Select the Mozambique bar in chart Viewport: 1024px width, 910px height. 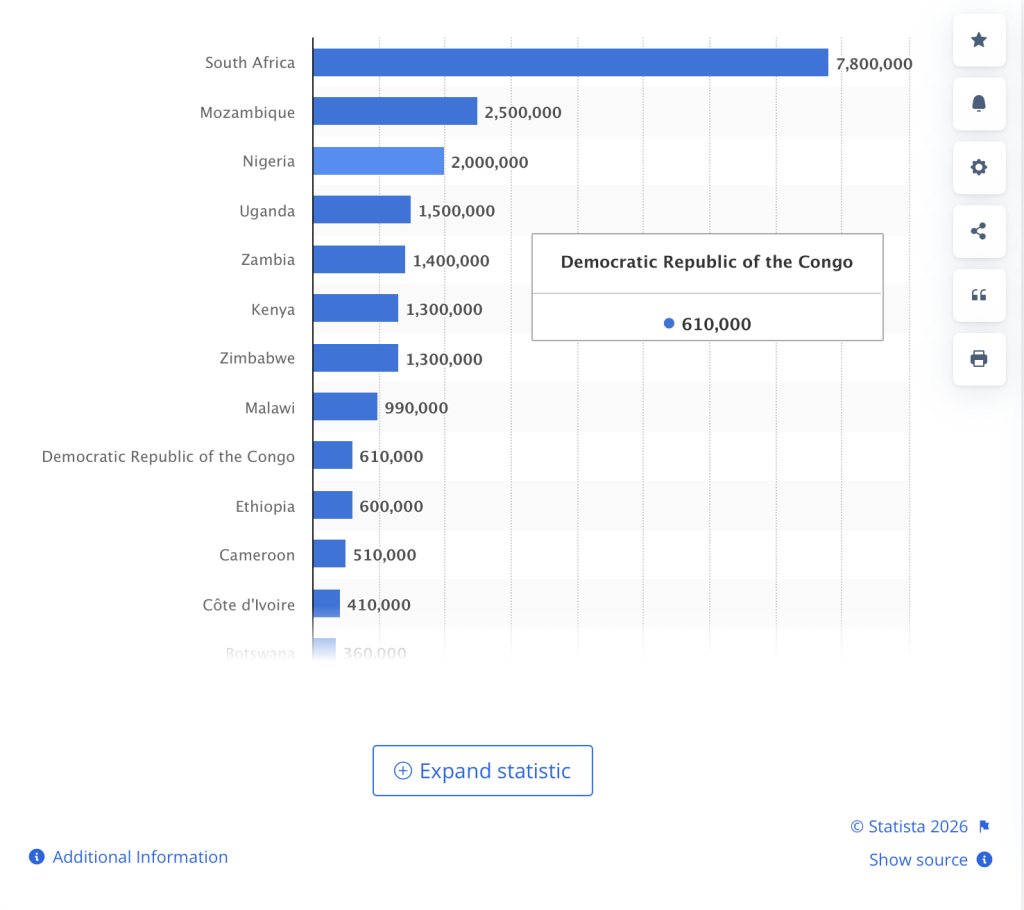394,111
